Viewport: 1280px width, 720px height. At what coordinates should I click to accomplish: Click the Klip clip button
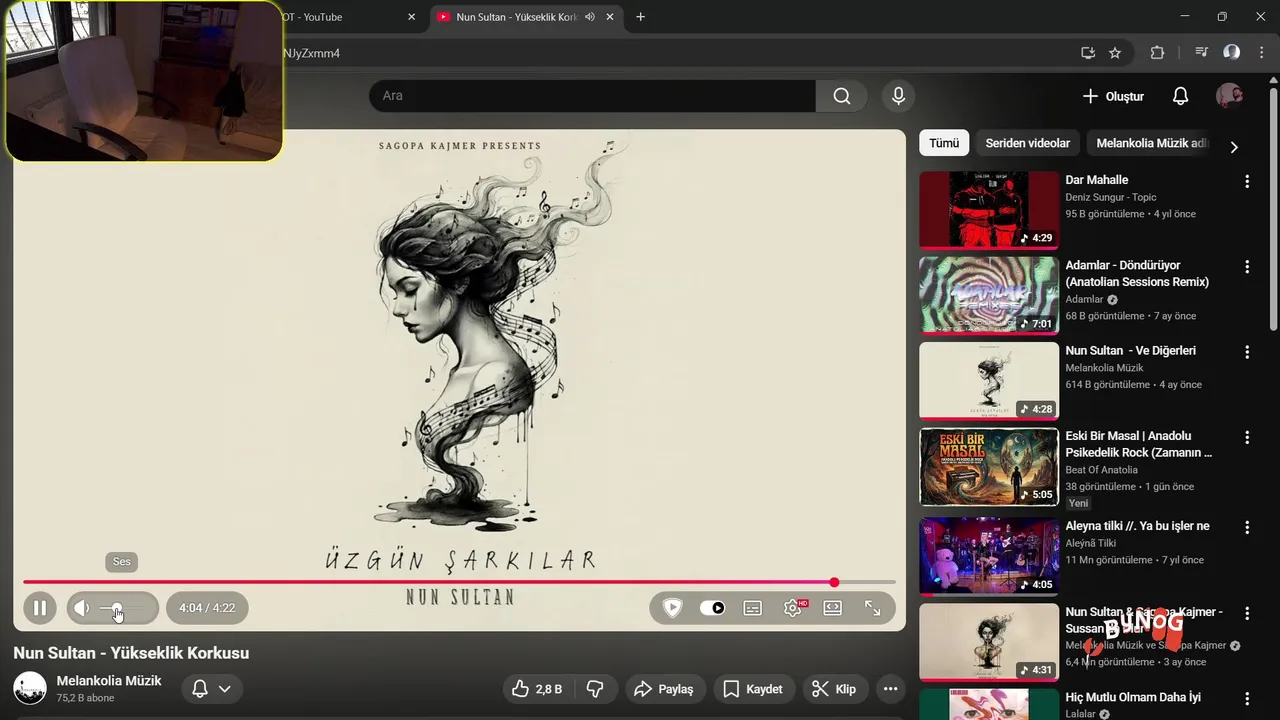pyautogui.click(x=834, y=689)
